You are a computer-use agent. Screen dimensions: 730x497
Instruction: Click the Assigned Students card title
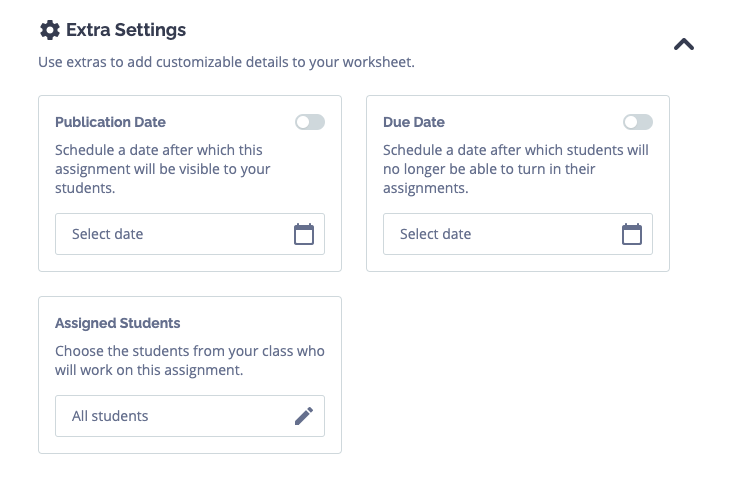[117, 323]
